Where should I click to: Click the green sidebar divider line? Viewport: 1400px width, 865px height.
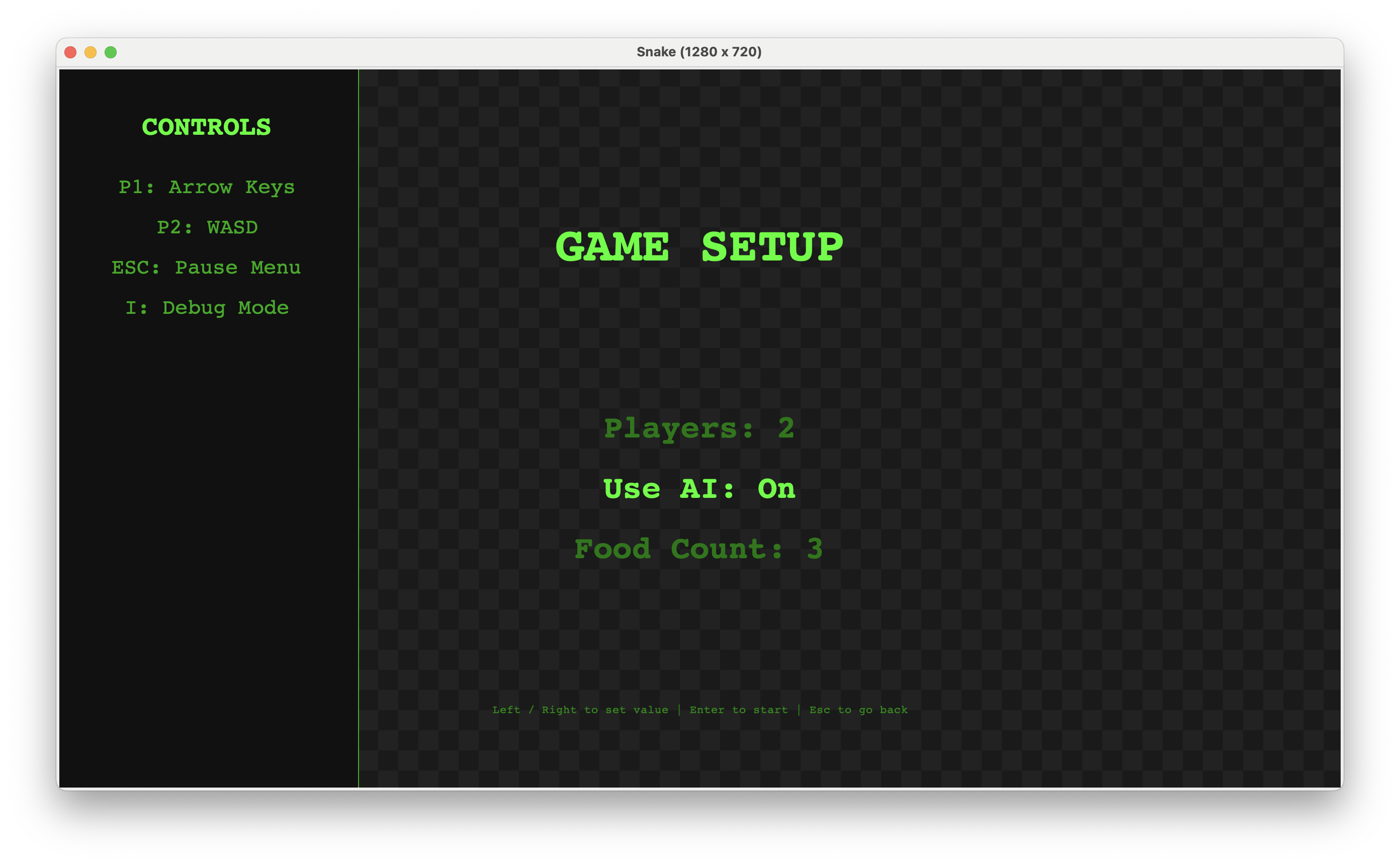(359, 429)
